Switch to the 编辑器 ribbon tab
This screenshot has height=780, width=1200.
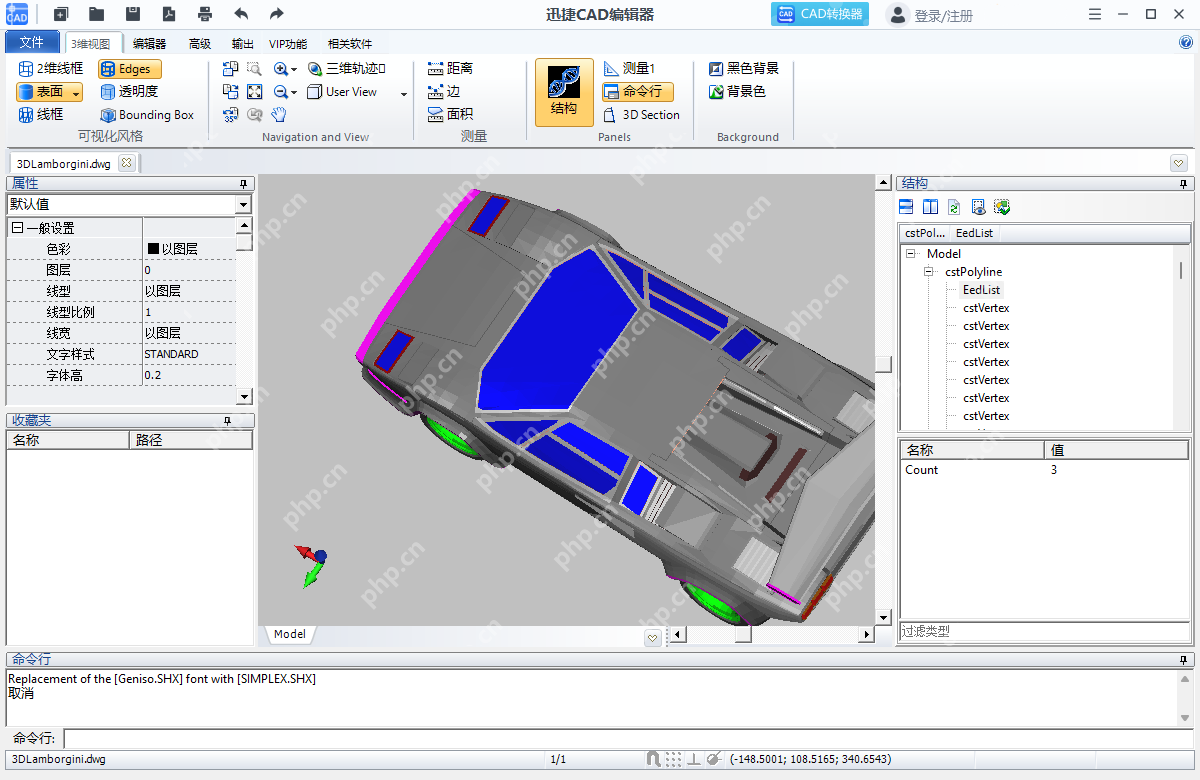[150, 44]
